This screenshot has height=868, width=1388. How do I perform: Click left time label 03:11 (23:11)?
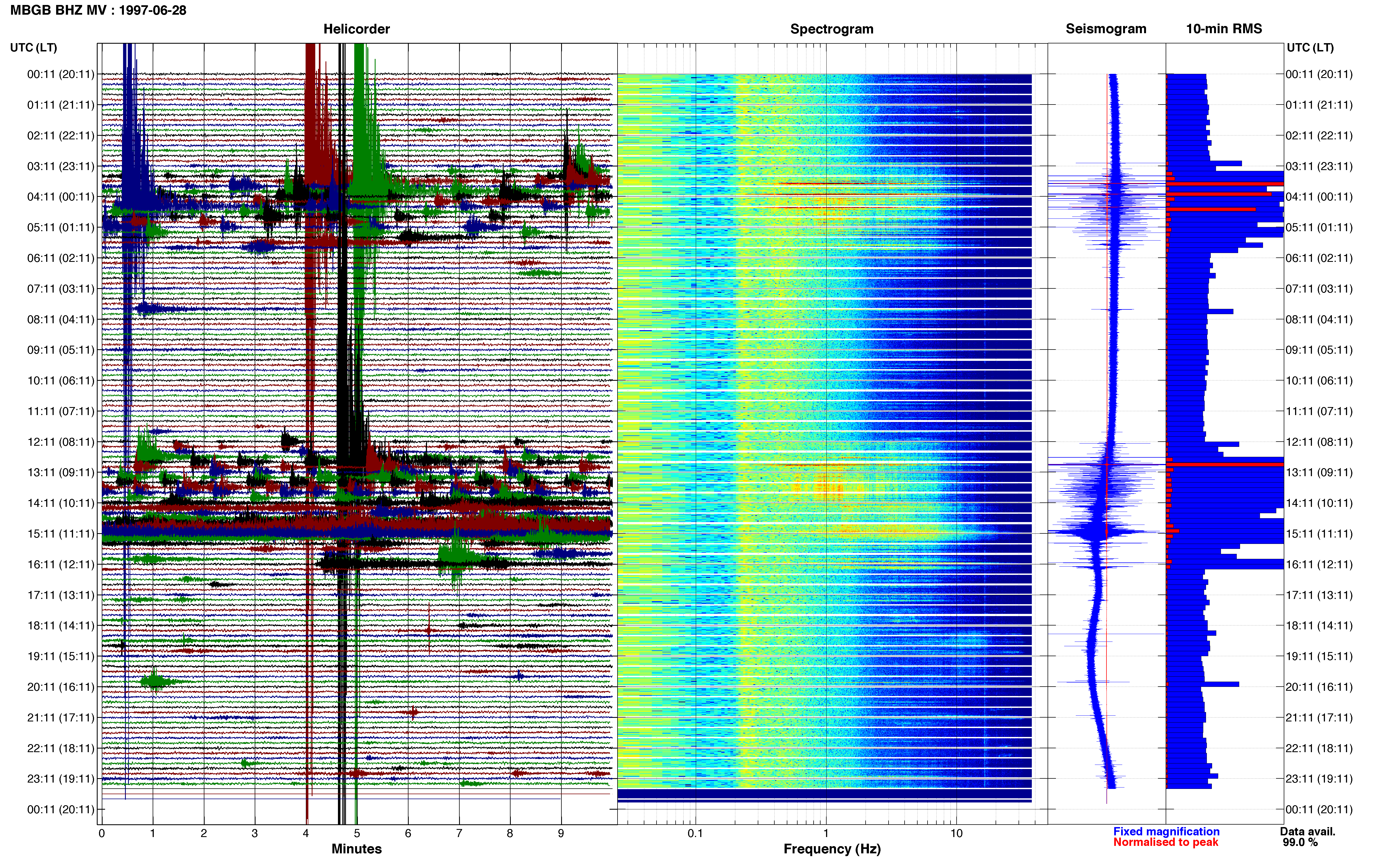coord(61,166)
